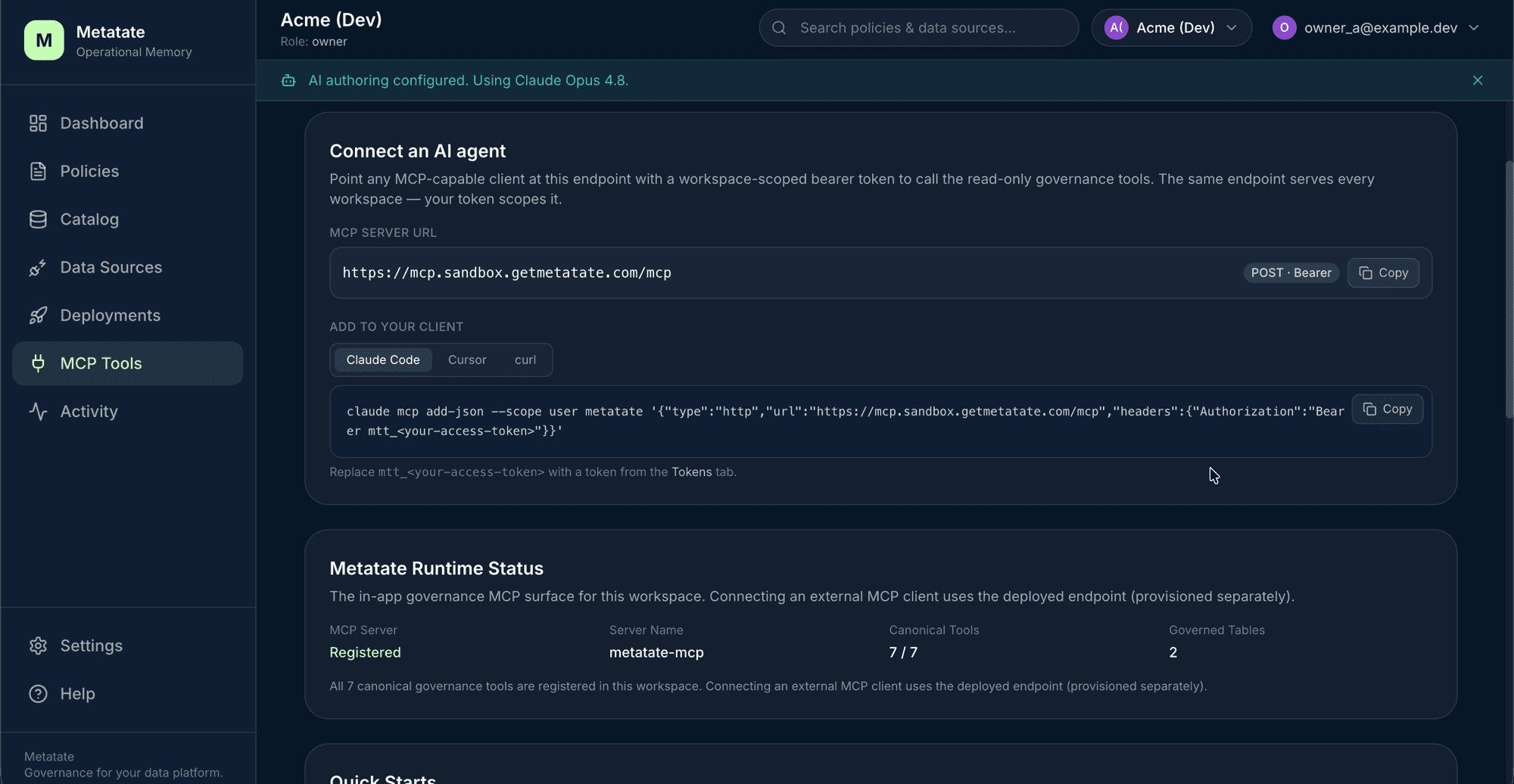Click the POST · Bearer badge
The height and width of the screenshot is (784, 1514).
click(1291, 273)
